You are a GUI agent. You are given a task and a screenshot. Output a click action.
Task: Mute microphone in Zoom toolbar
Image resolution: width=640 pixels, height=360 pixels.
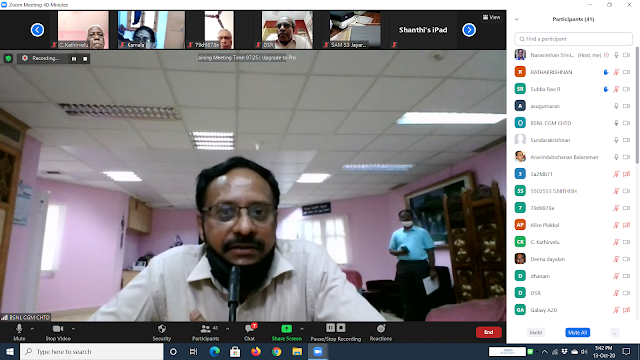coord(19,332)
